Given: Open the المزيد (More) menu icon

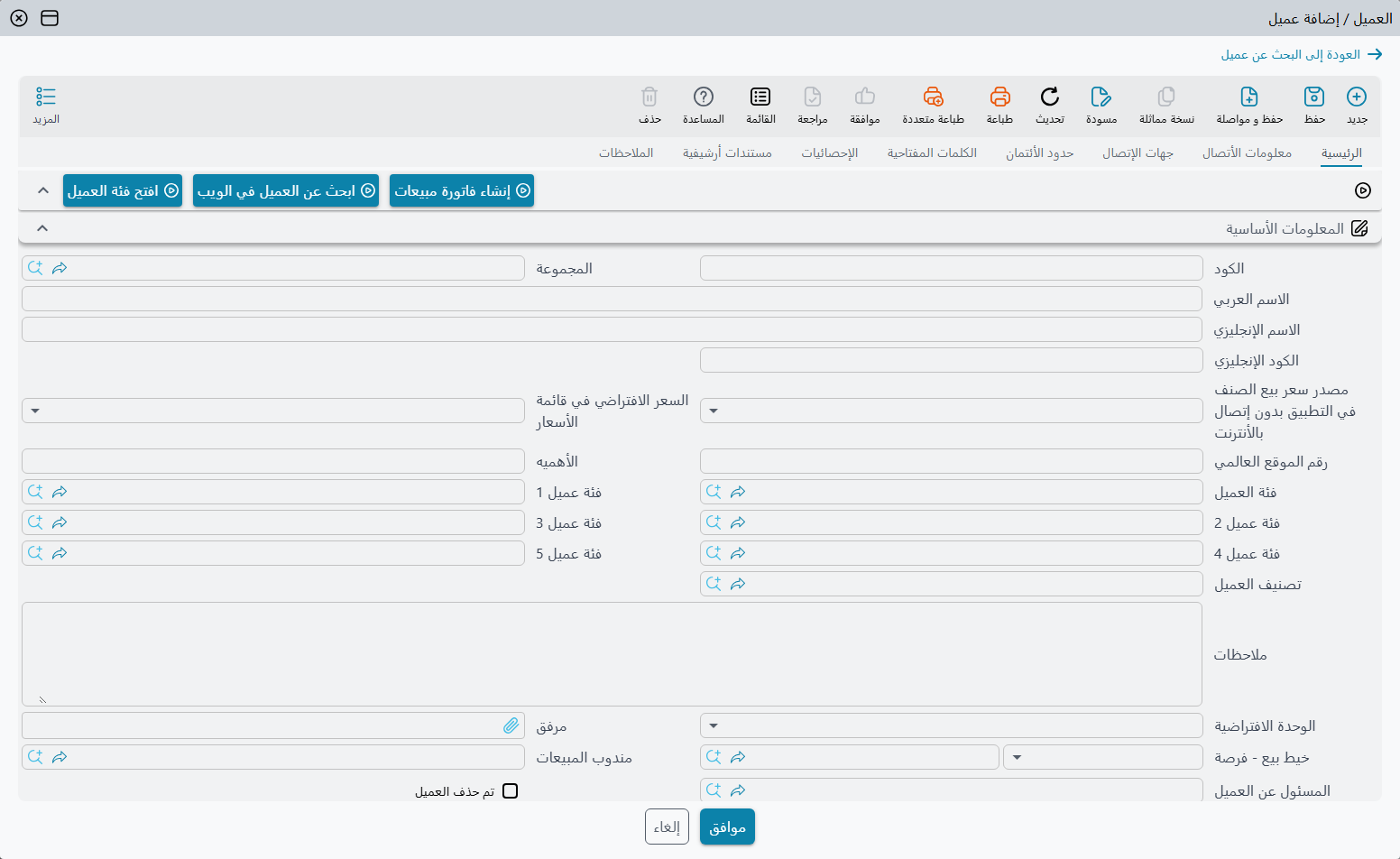Looking at the screenshot, I should (x=46, y=97).
